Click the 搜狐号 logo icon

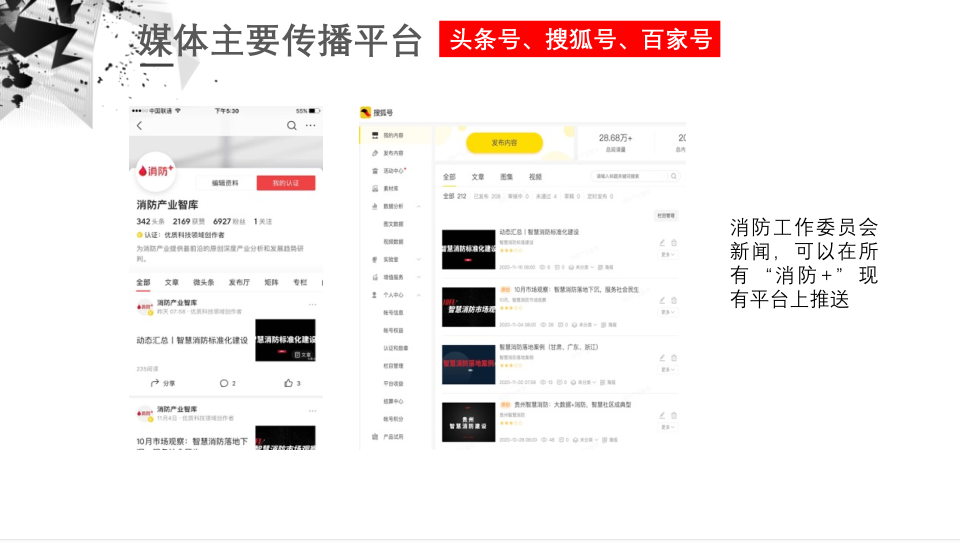tap(366, 112)
